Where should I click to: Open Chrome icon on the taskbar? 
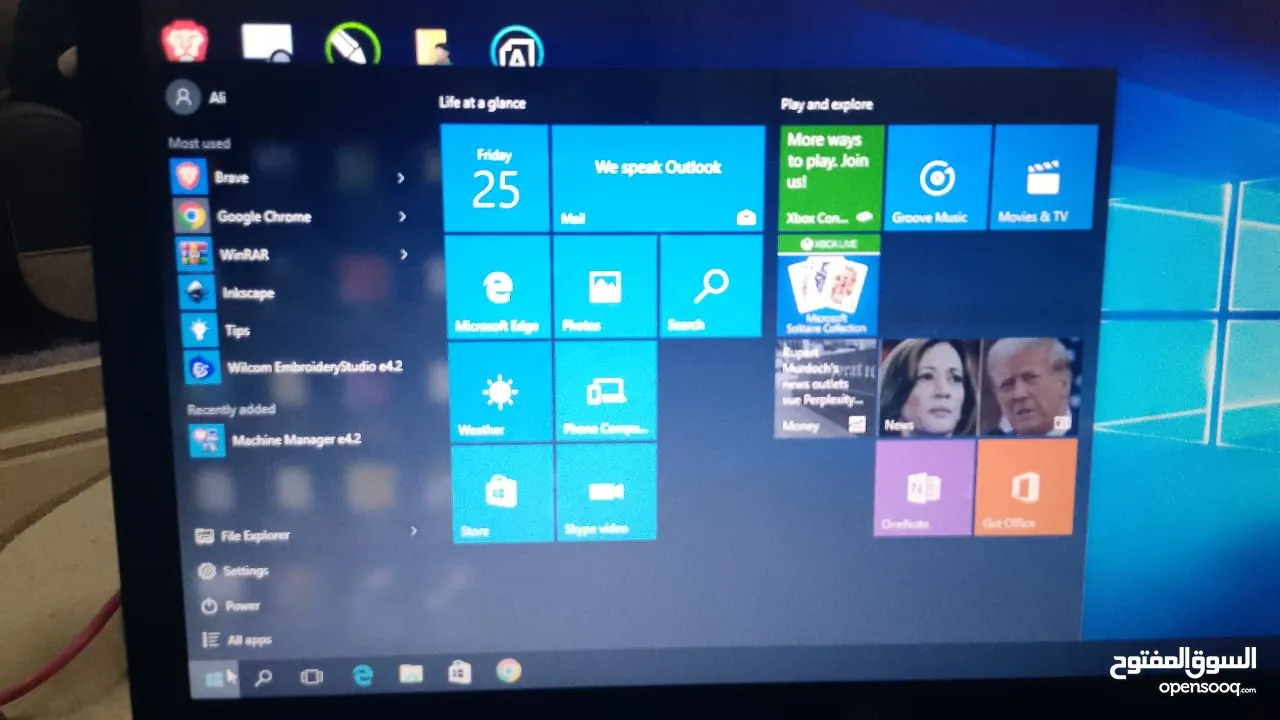coord(508,671)
